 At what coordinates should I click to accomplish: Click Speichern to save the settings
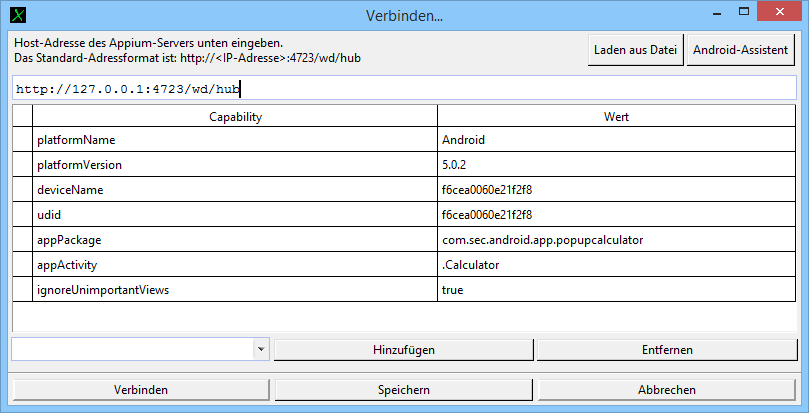404,389
